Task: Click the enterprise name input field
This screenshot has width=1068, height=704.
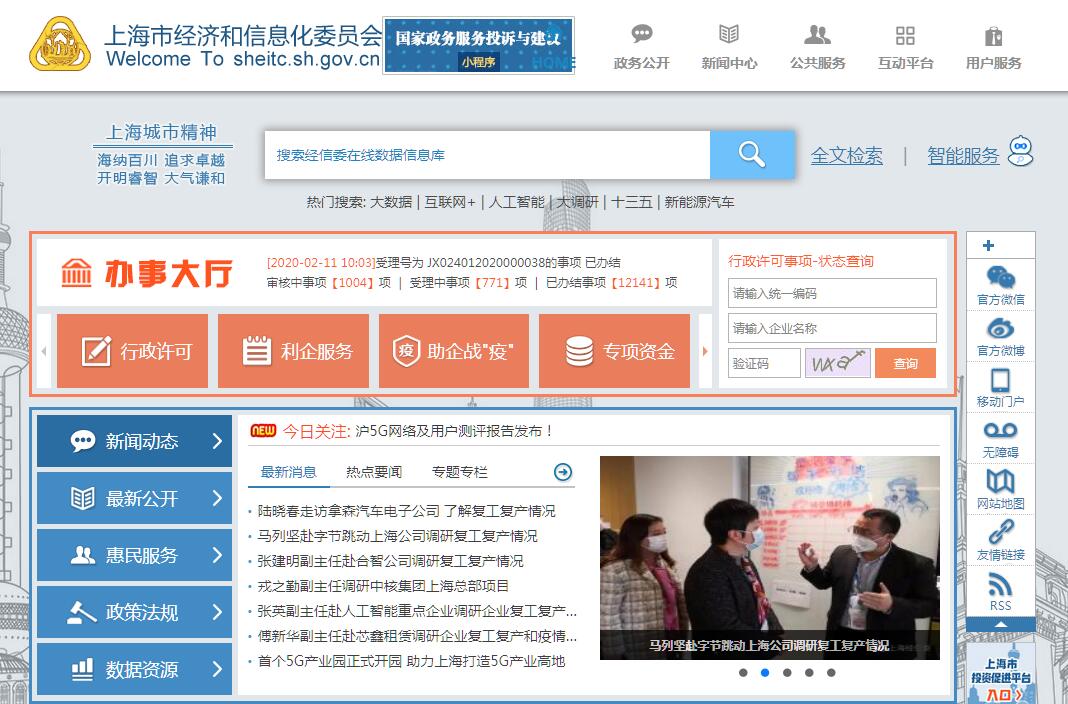Action: [x=831, y=328]
